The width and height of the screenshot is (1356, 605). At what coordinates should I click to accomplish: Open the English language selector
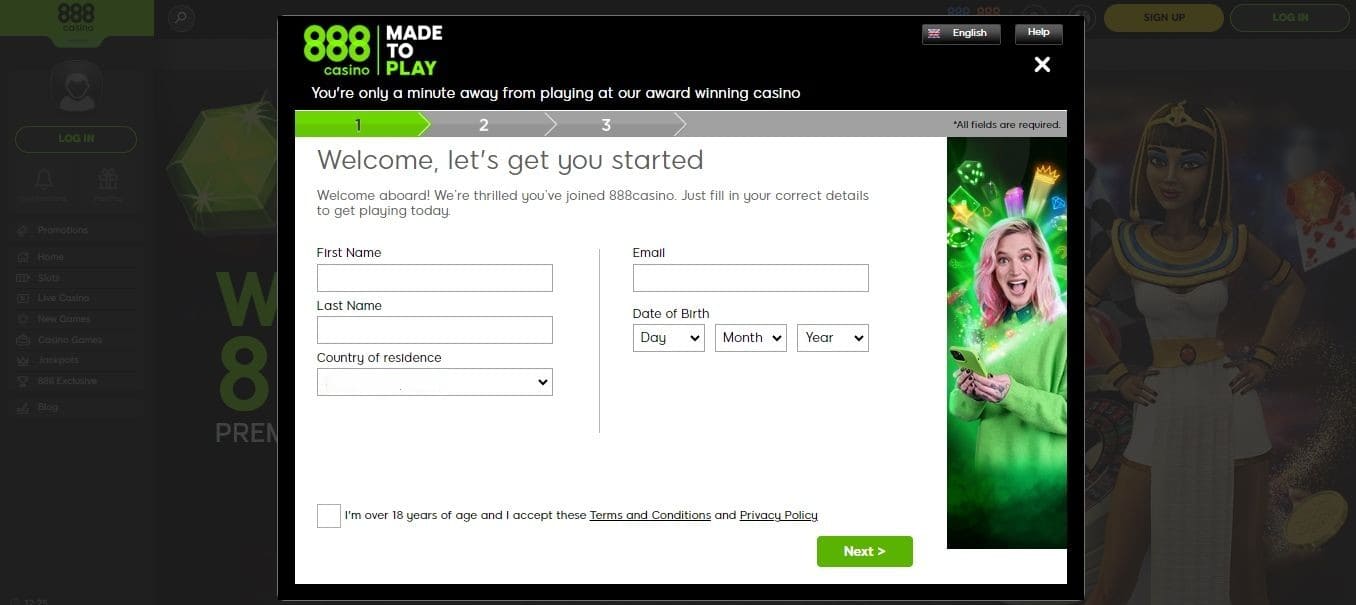click(x=960, y=33)
